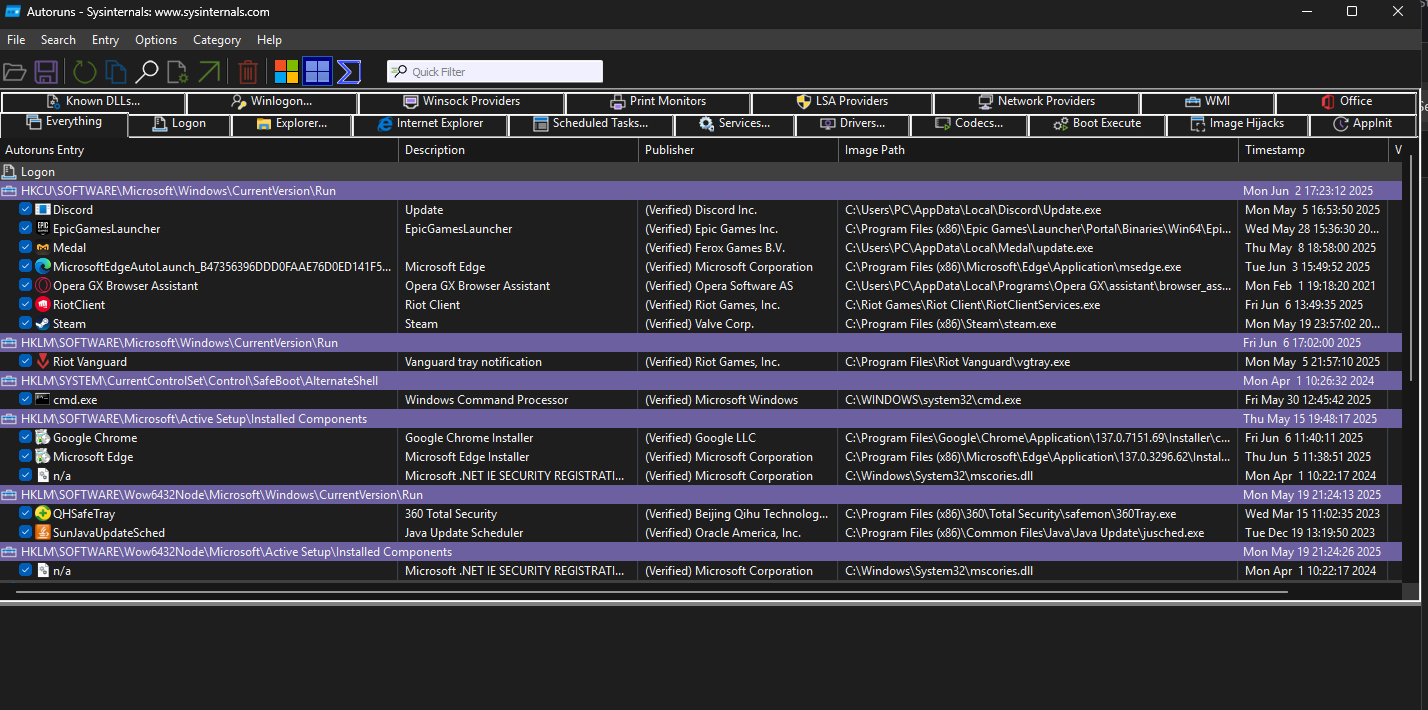
Task: Toggle the cmd.exe entry checkbox
Action: tap(26, 400)
